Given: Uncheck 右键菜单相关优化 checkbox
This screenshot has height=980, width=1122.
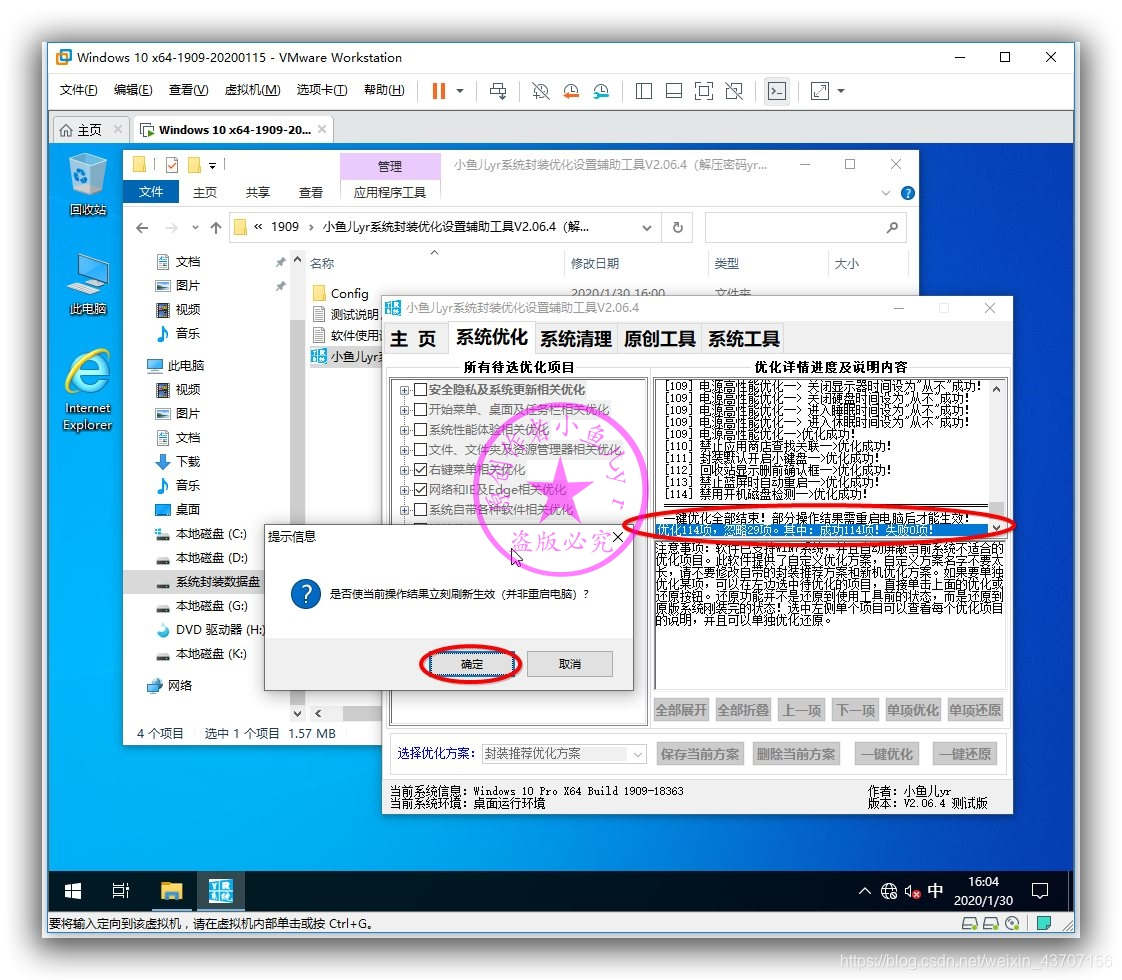Looking at the screenshot, I should pyautogui.click(x=421, y=470).
